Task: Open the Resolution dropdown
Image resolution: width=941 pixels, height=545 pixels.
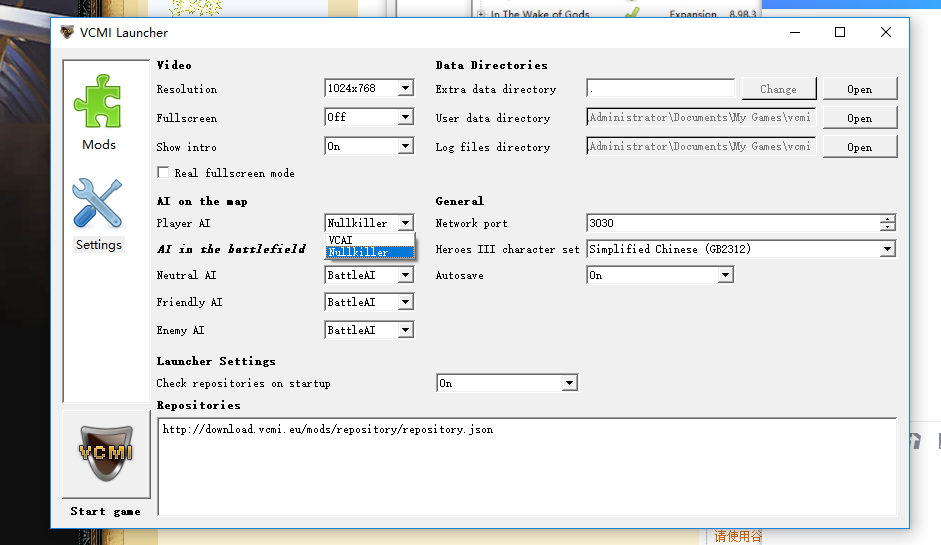Action: (x=368, y=88)
